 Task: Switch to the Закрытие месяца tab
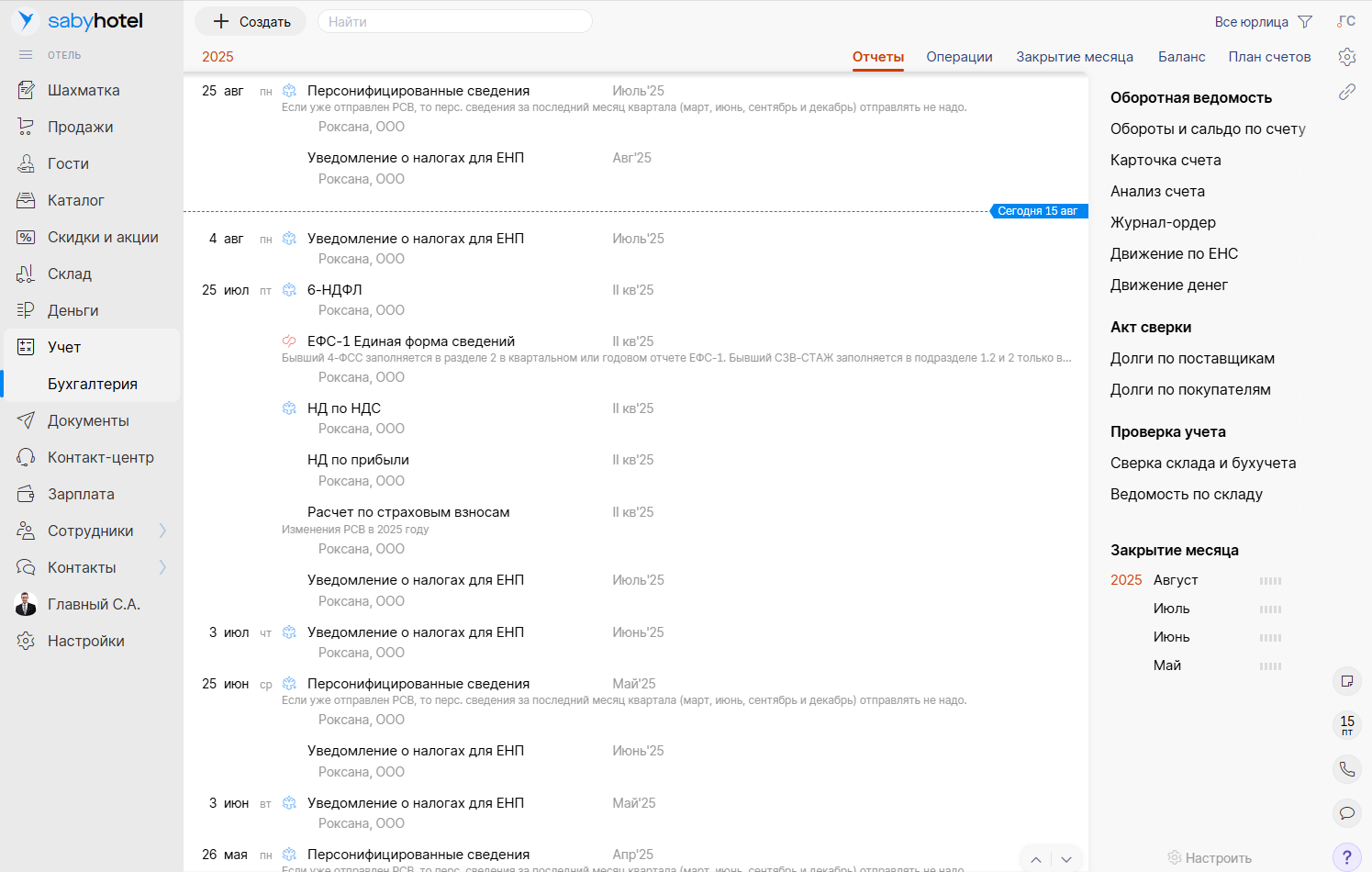(x=1074, y=57)
